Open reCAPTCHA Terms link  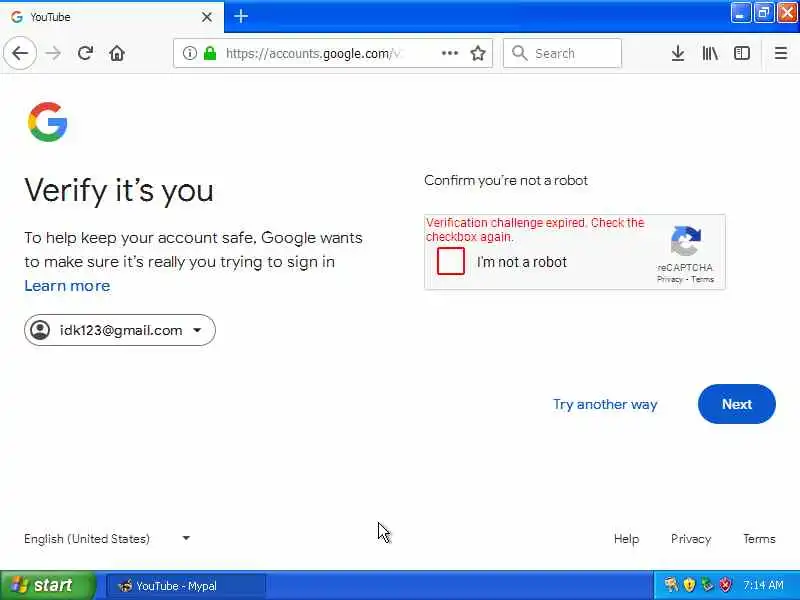(703, 280)
